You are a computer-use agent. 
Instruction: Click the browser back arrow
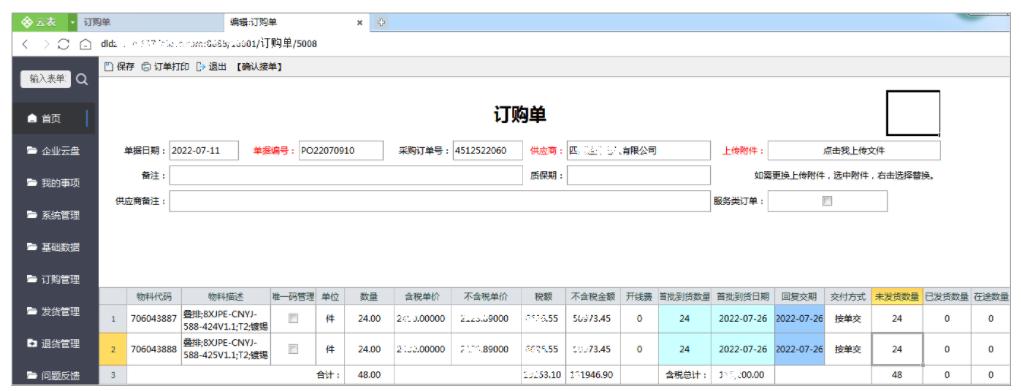pos(25,44)
